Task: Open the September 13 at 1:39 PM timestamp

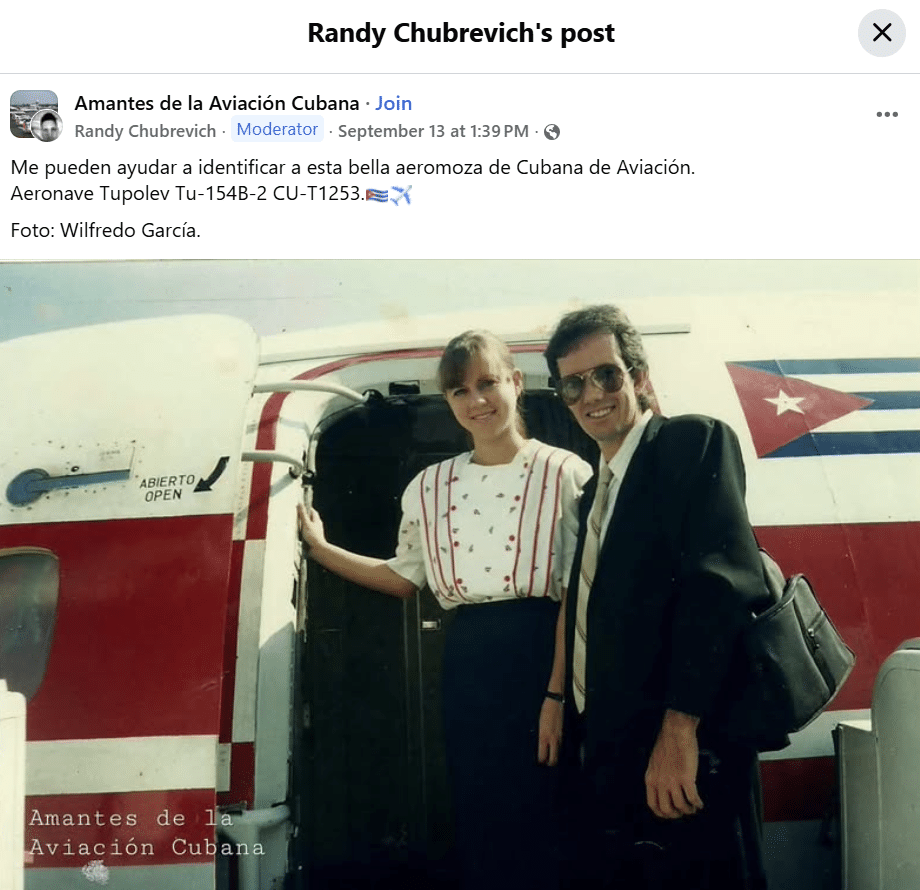Action: (434, 131)
